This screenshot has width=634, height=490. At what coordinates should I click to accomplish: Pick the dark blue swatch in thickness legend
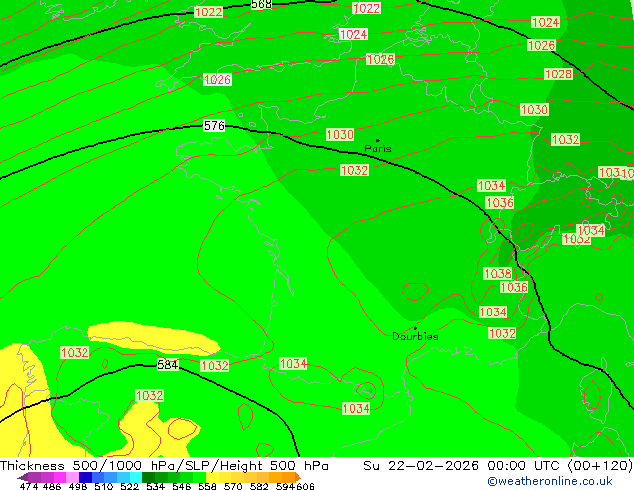click(x=85, y=477)
